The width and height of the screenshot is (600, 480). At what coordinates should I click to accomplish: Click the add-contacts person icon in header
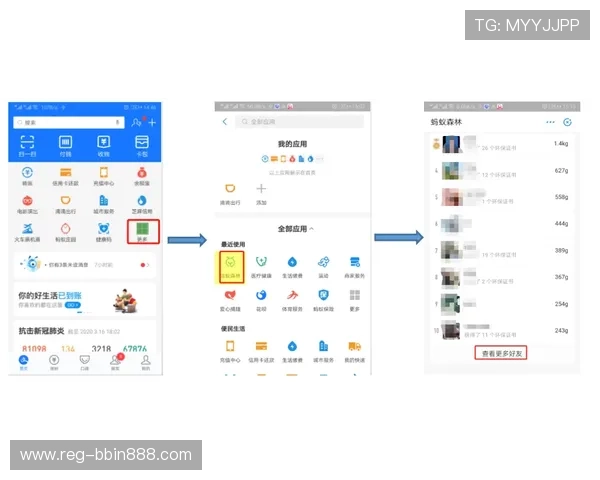(136, 122)
